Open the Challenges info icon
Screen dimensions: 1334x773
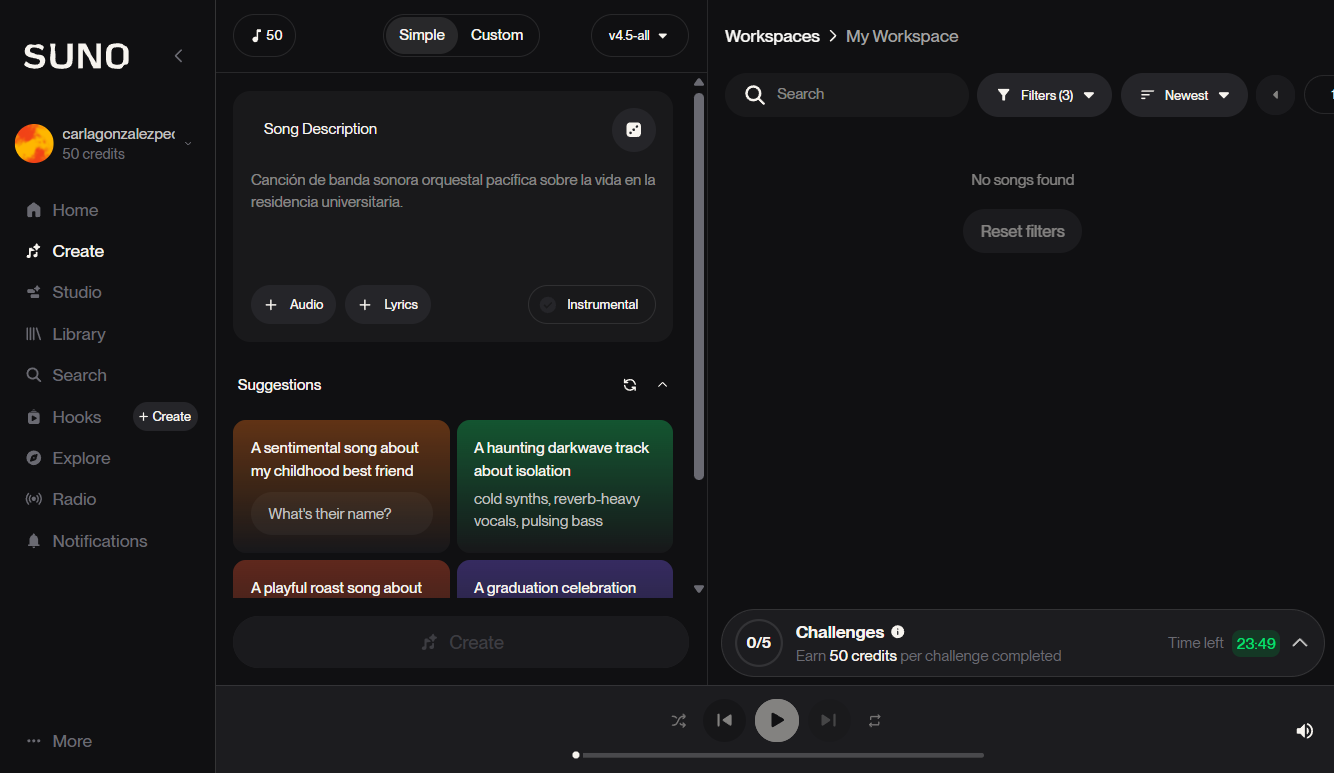(897, 632)
